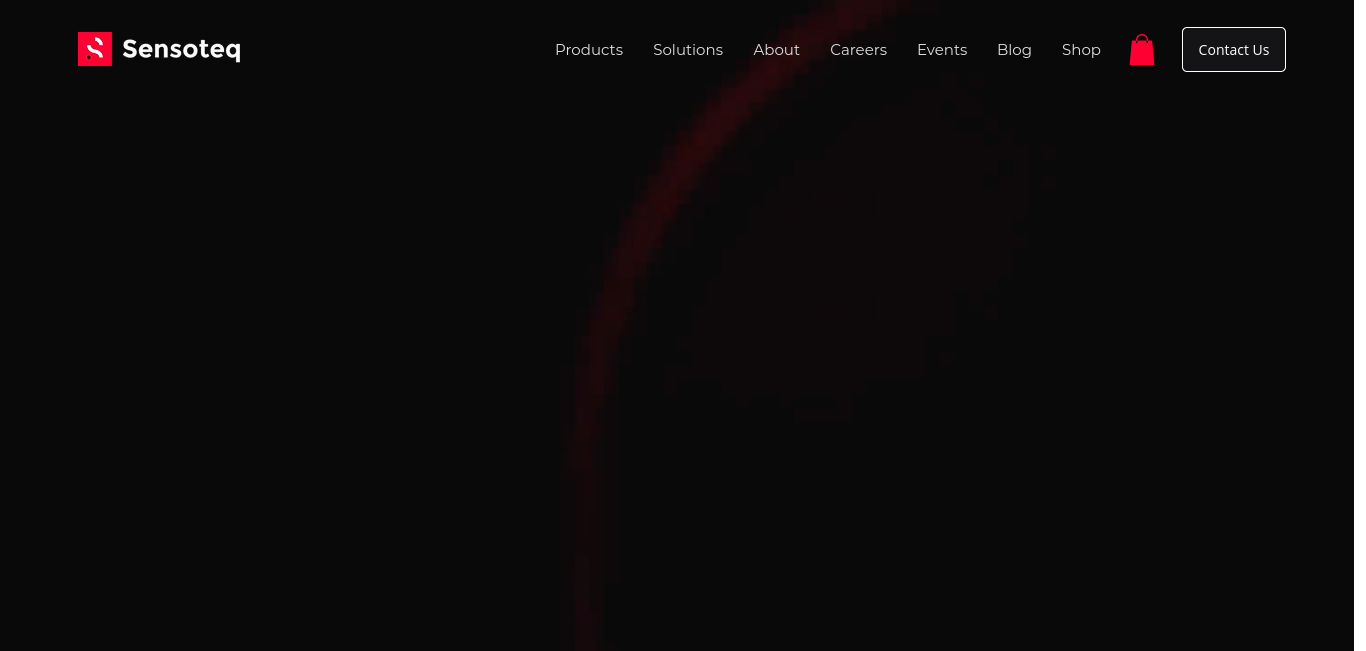This screenshot has width=1366, height=651.
Task: Open the Solutions menu
Action: point(688,50)
